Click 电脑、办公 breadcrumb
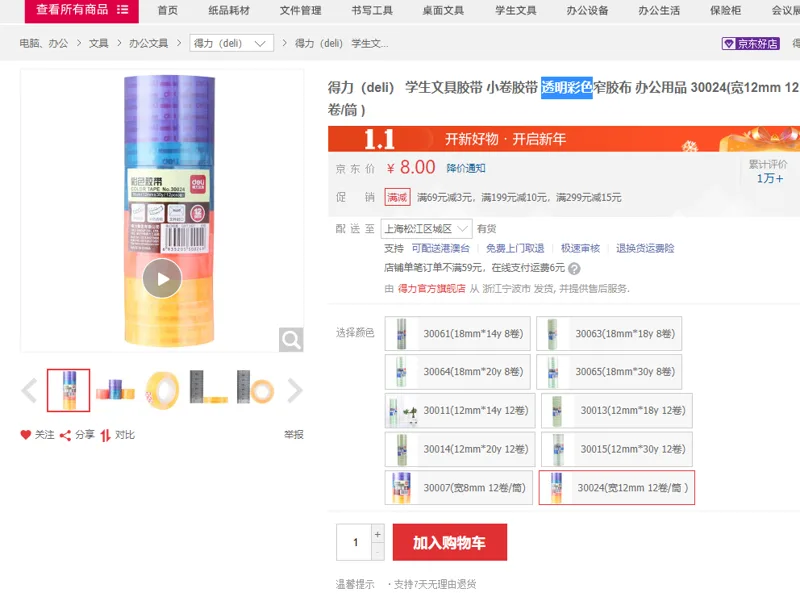Image resolution: width=800 pixels, height=597 pixels. pos(44,43)
